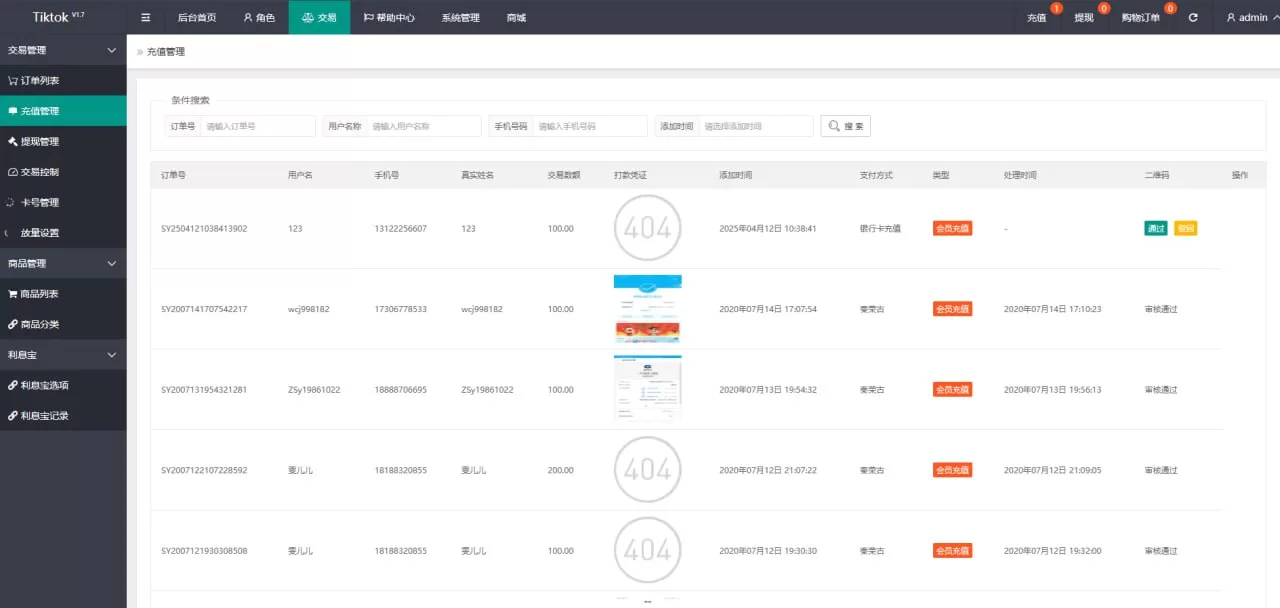This screenshot has height=608, width=1280.
Task: Click the hamburger sidebar toggle icon
Action: 146,18
